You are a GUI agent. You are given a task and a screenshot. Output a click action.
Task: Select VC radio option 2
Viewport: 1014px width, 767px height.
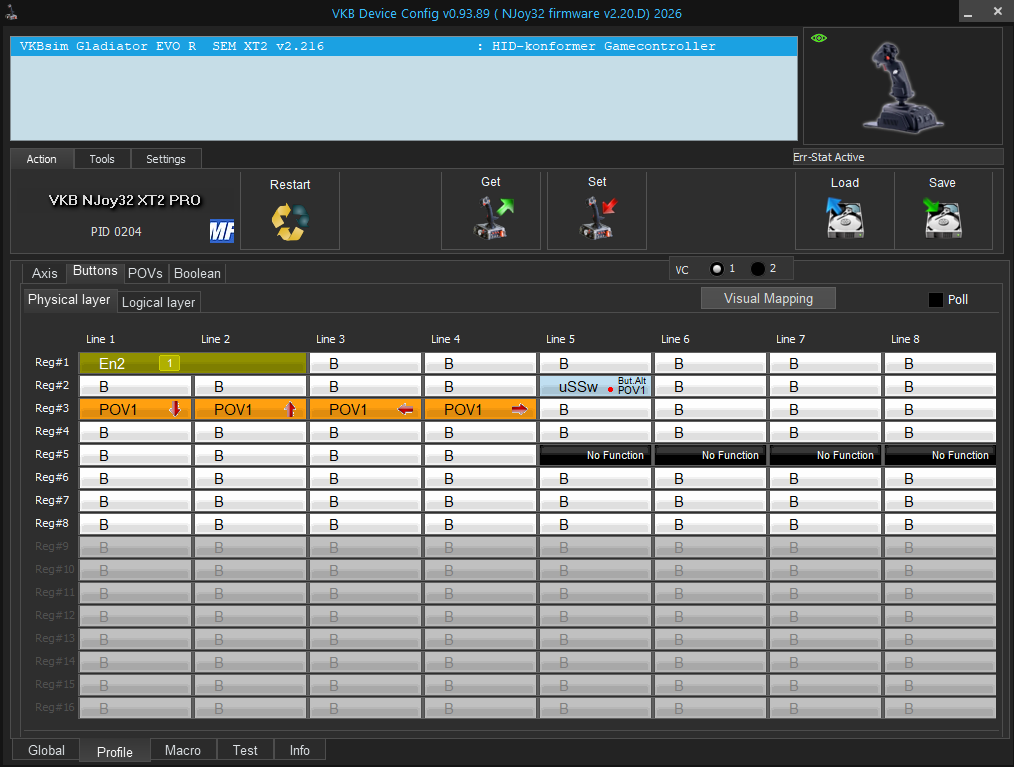click(757, 268)
